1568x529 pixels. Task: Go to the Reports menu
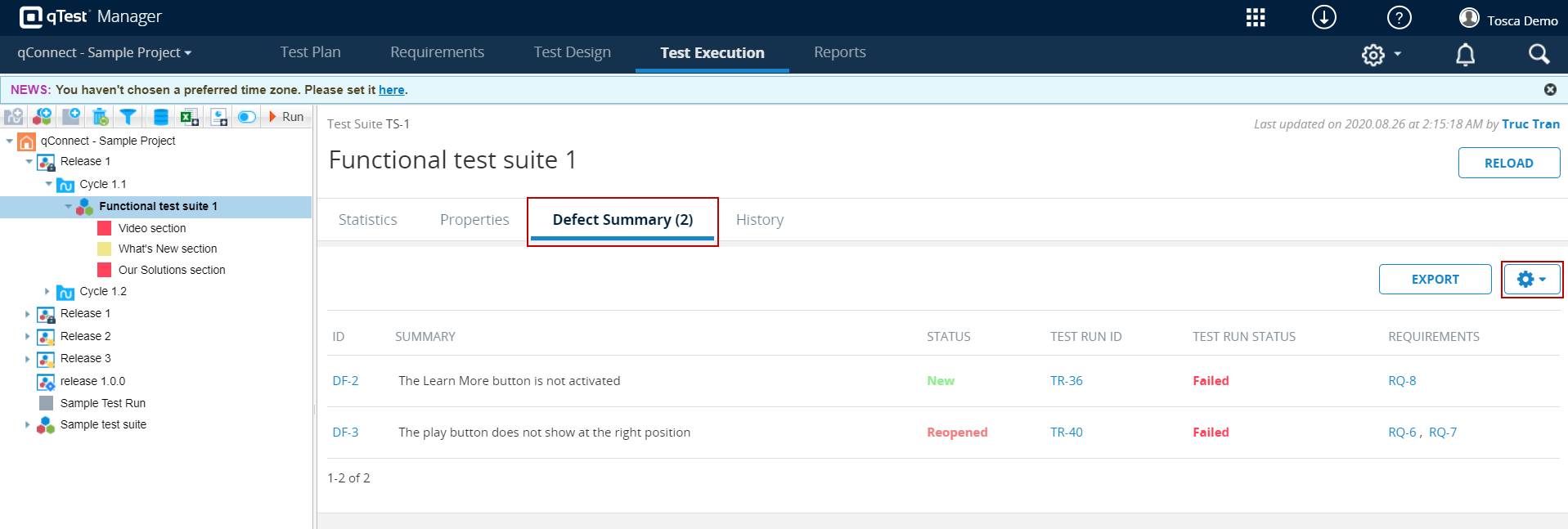click(x=839, y=52)
